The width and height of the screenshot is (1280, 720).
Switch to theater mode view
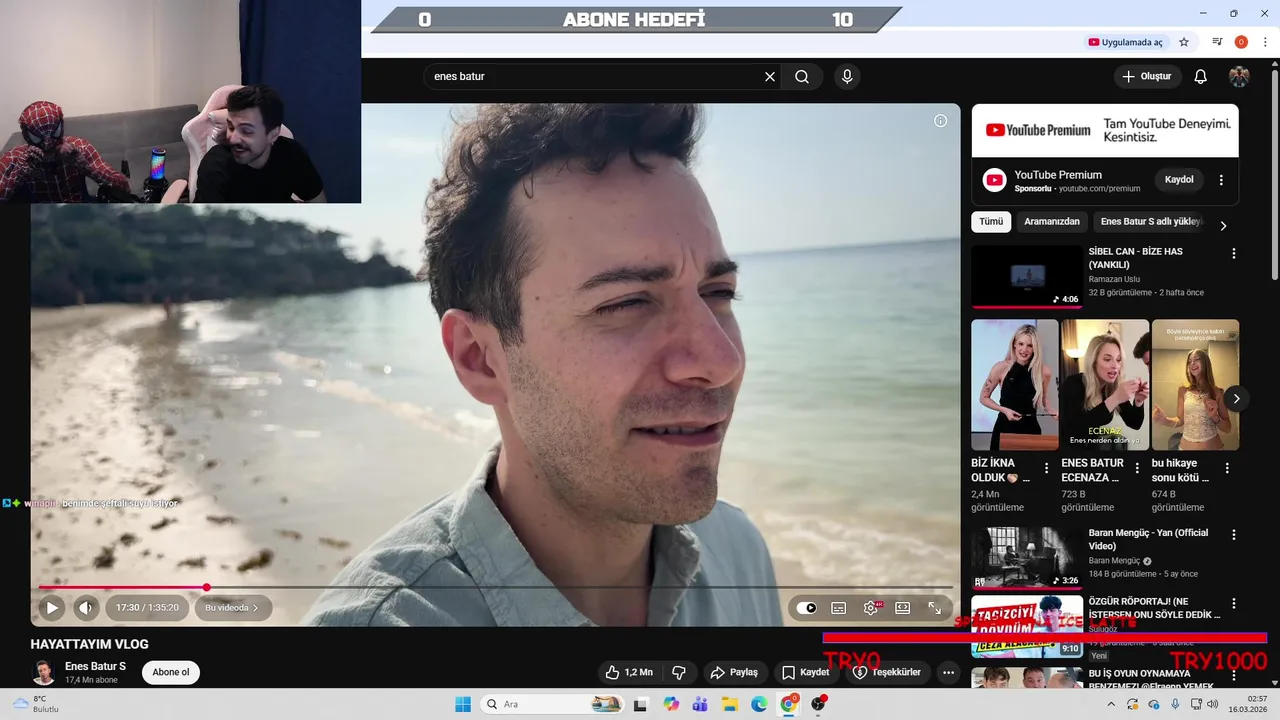[903, 608]
